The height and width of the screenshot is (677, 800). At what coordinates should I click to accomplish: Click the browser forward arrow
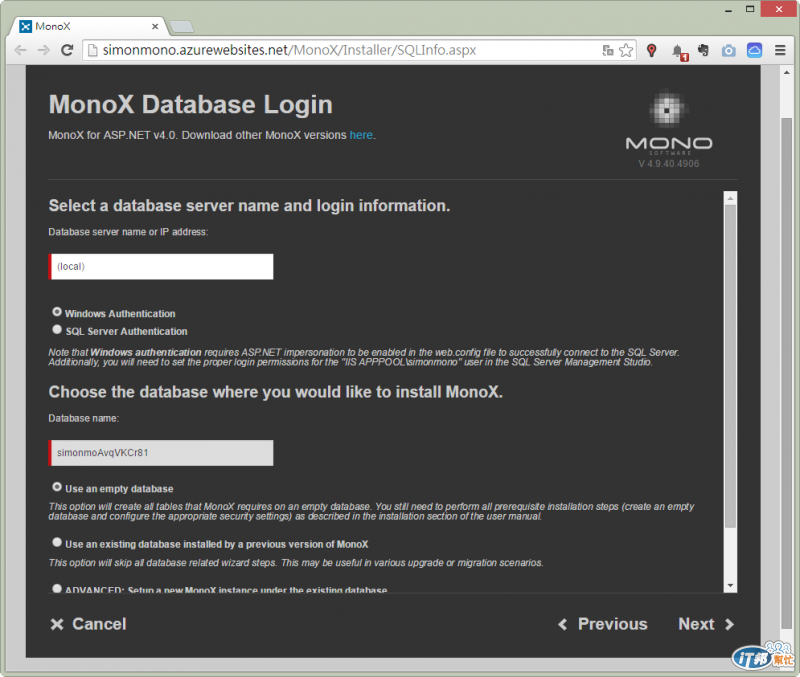[44, 50]
